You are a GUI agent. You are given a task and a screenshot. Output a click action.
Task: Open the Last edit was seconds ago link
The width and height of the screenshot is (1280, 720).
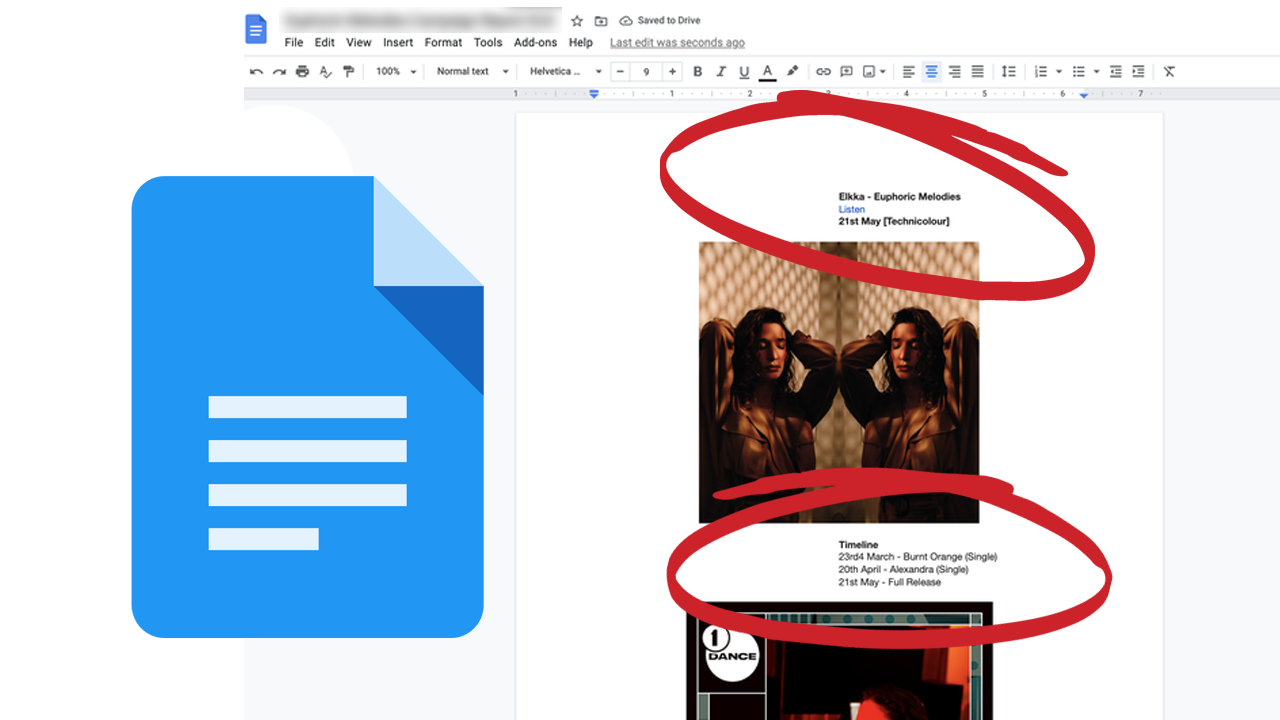pos(677,43)
